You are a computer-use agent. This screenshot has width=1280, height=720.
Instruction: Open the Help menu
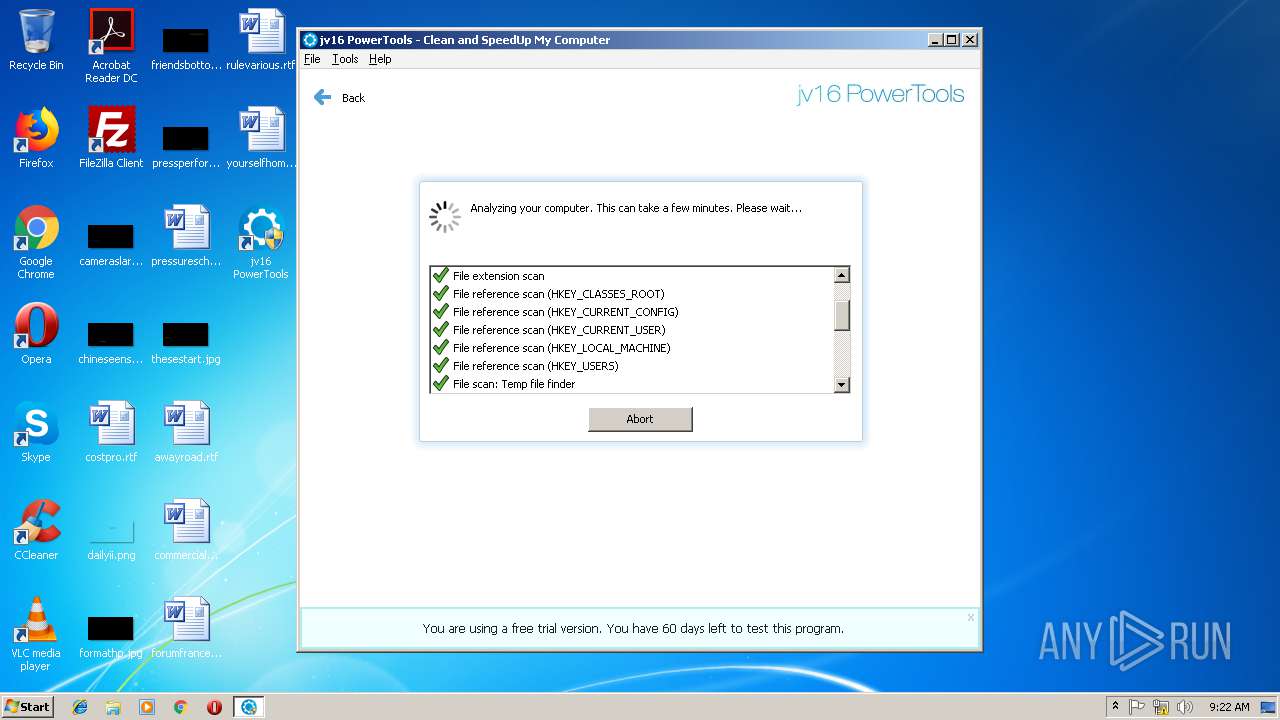click(380, 59)
